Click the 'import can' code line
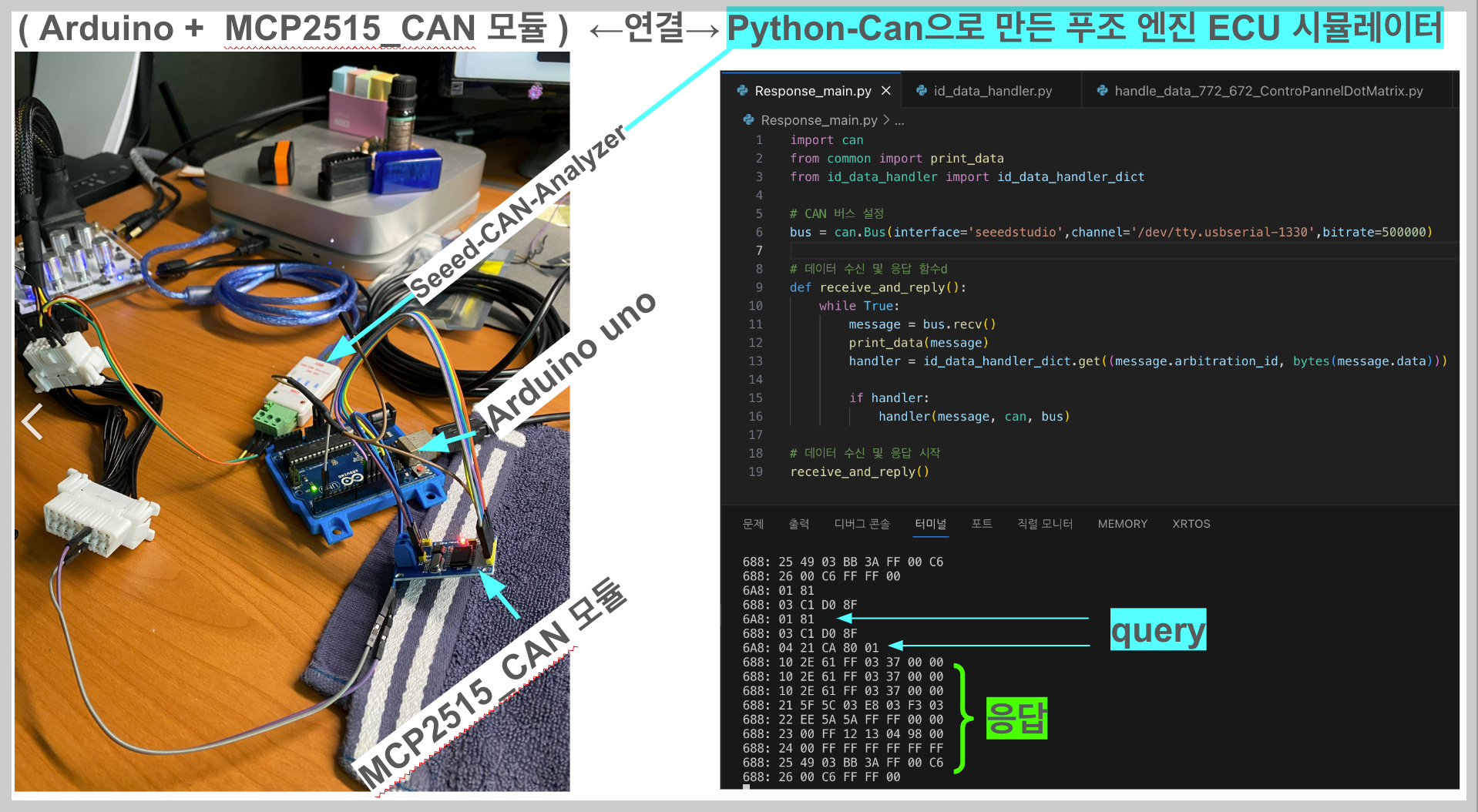The height and width of the screenshot is (812, 1478). click(827, 140)
